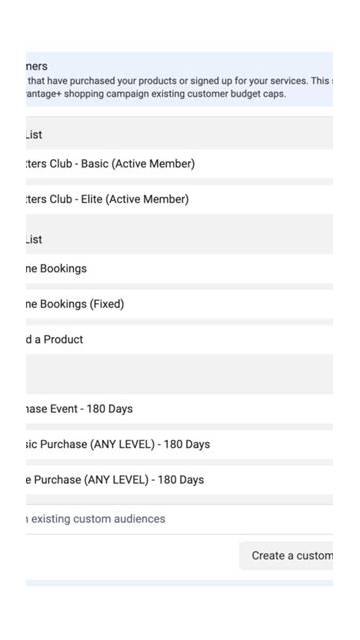
Task: Click the Advantage+ shopping campaign budget caps text
Action: pos(156,94)
